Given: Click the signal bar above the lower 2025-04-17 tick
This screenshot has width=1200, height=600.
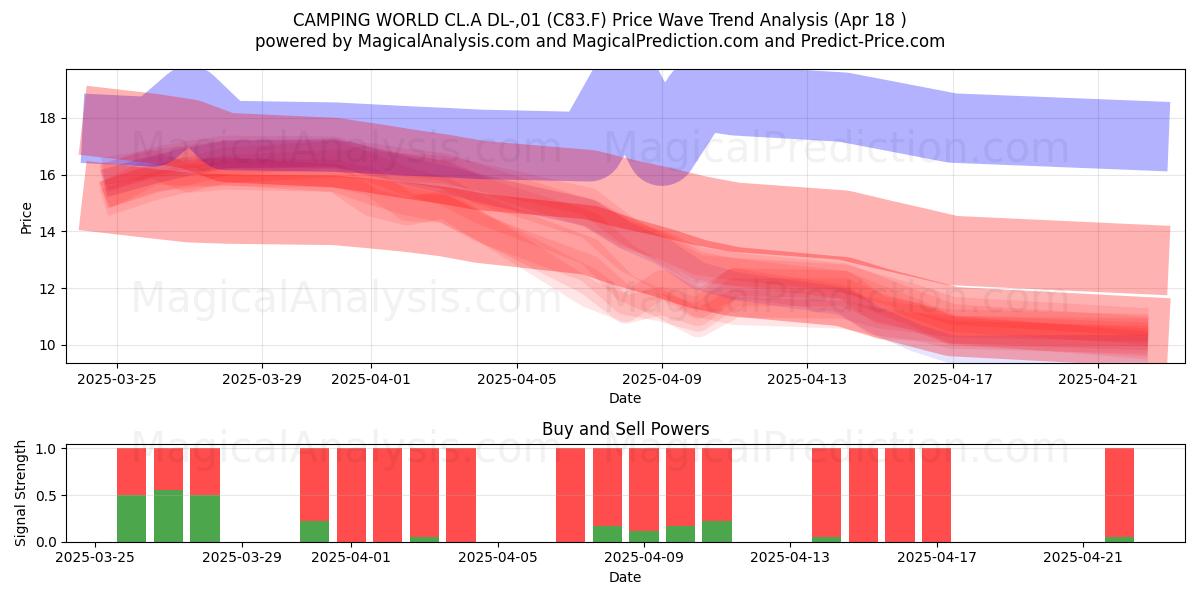Looking at the screenshot, I should pyautogui.click(x=936, y=495).
